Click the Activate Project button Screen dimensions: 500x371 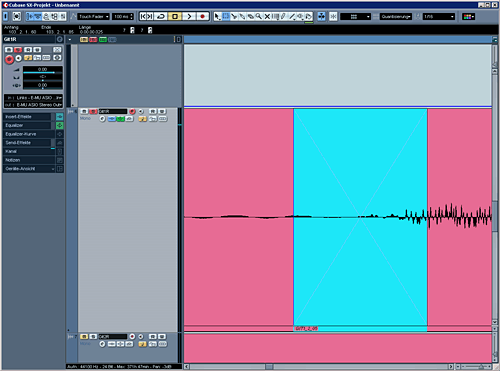(x=6, y=16)
